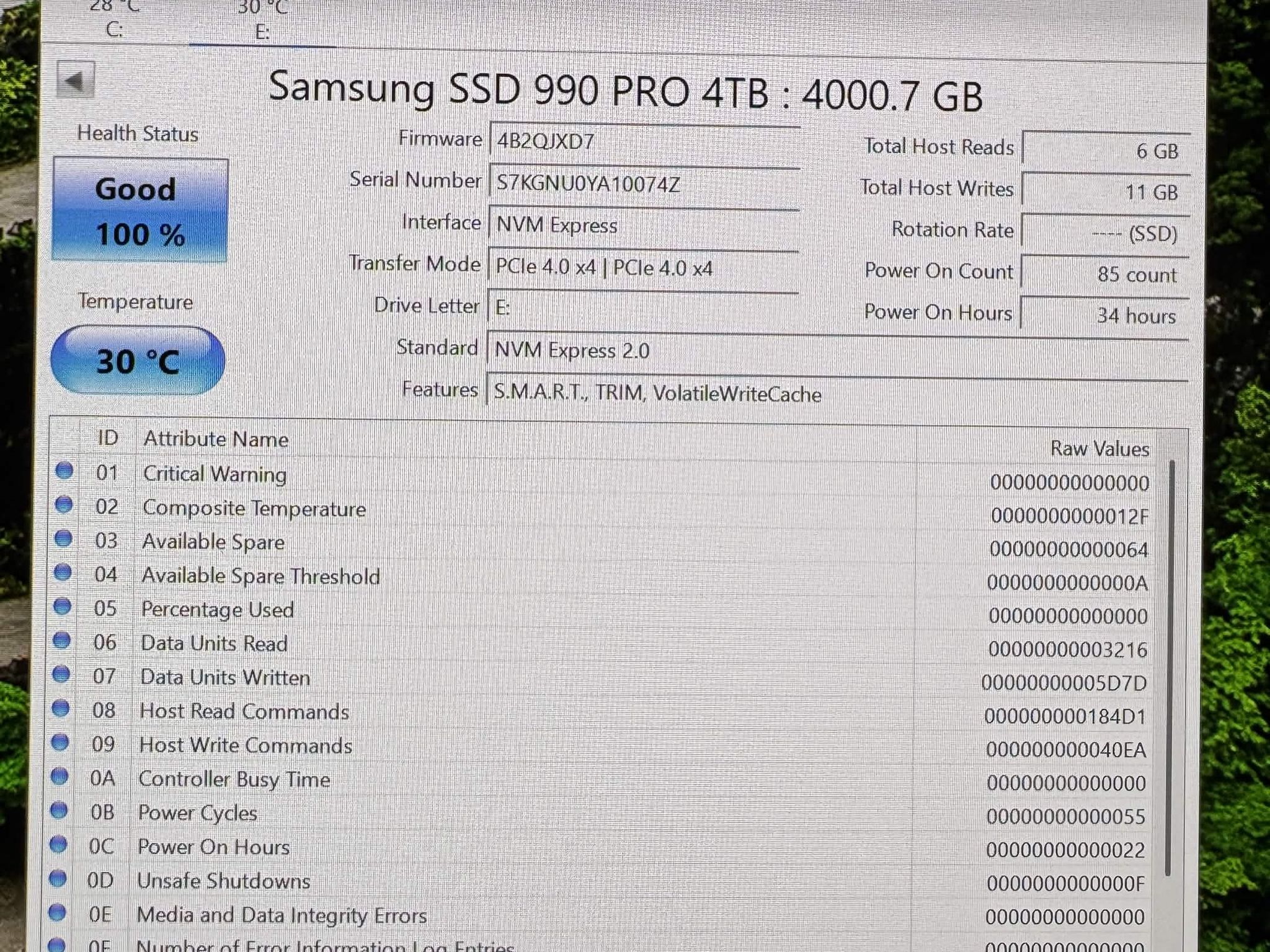Click the Serial Number field S7KGNU0YA10074Z

644,183
